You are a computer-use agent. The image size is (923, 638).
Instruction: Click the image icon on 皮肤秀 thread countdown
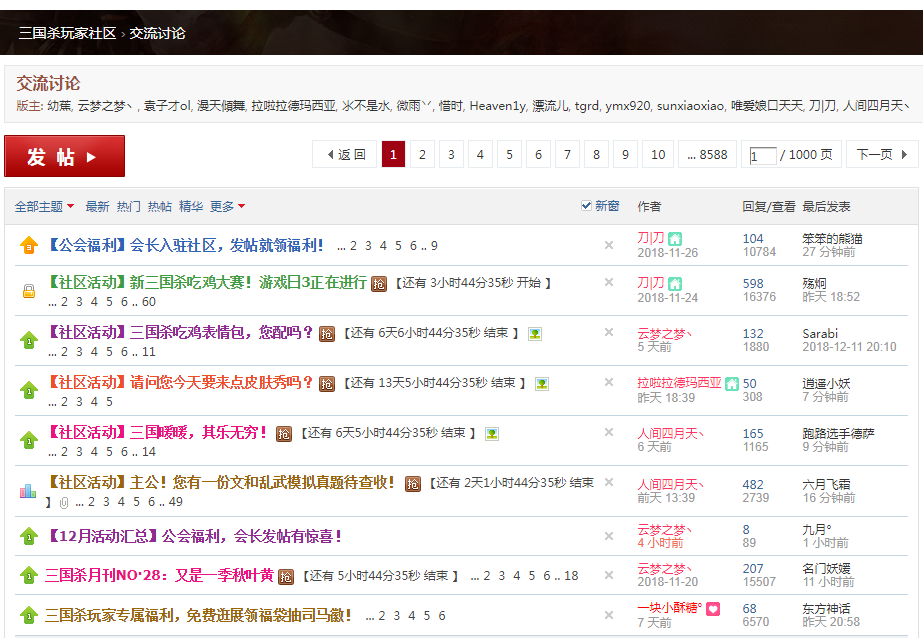(x=540, y=385)
